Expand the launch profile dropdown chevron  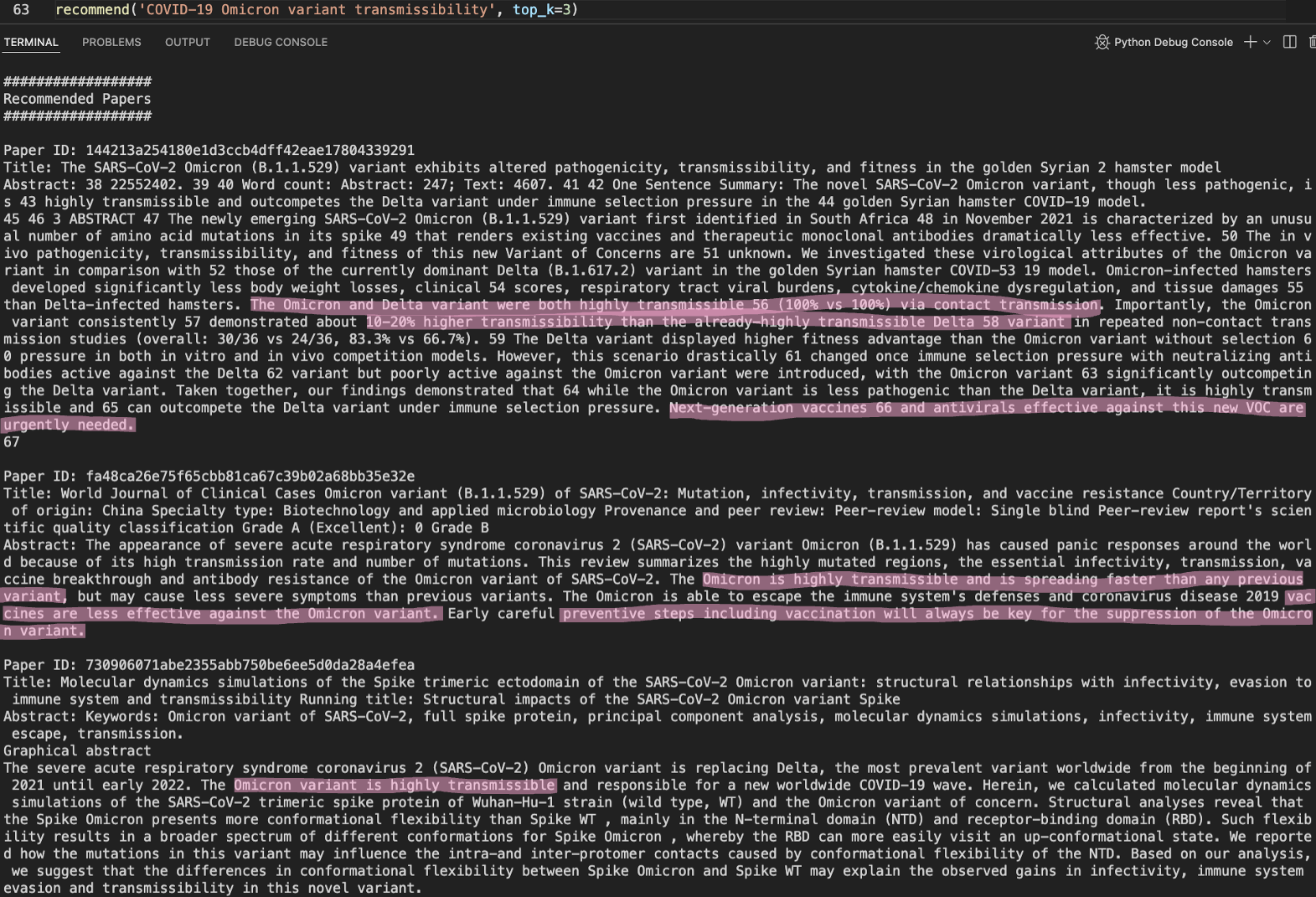coord(1267,42)
